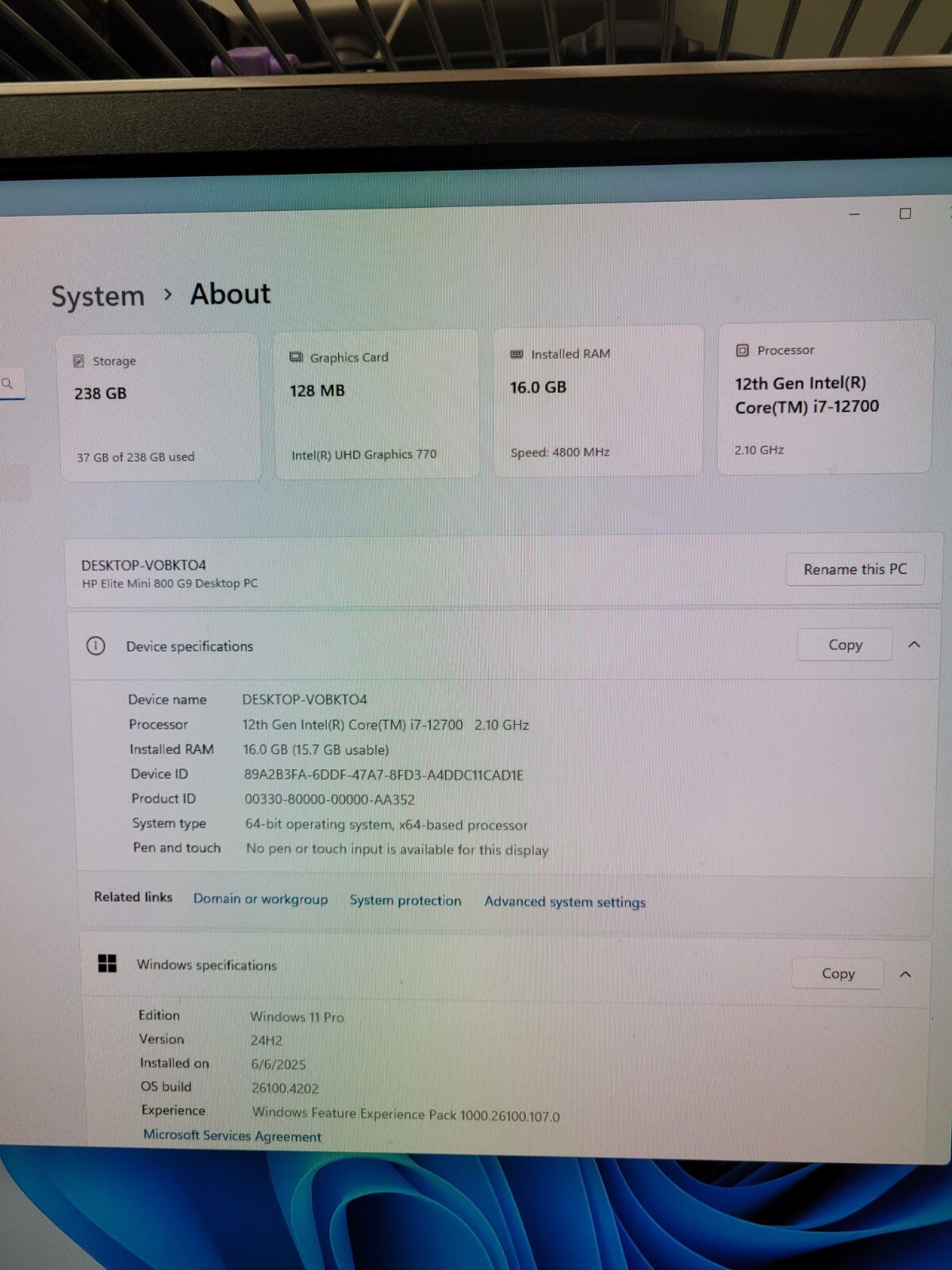
Task: Select the Processor i7-12700 card
Action: 825,398
